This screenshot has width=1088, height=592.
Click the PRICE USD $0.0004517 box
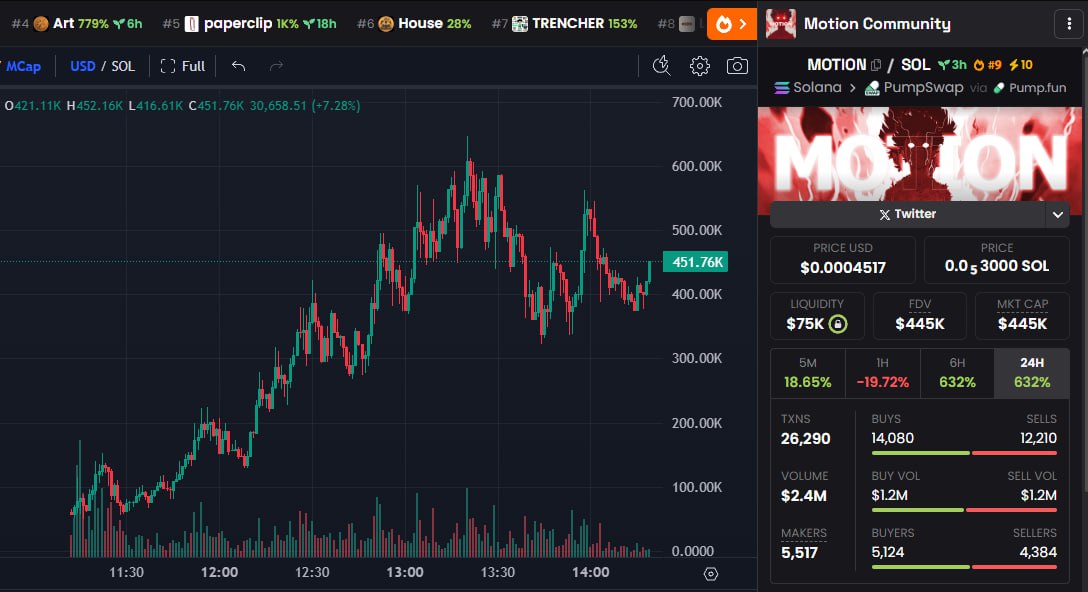click(843, 260)
